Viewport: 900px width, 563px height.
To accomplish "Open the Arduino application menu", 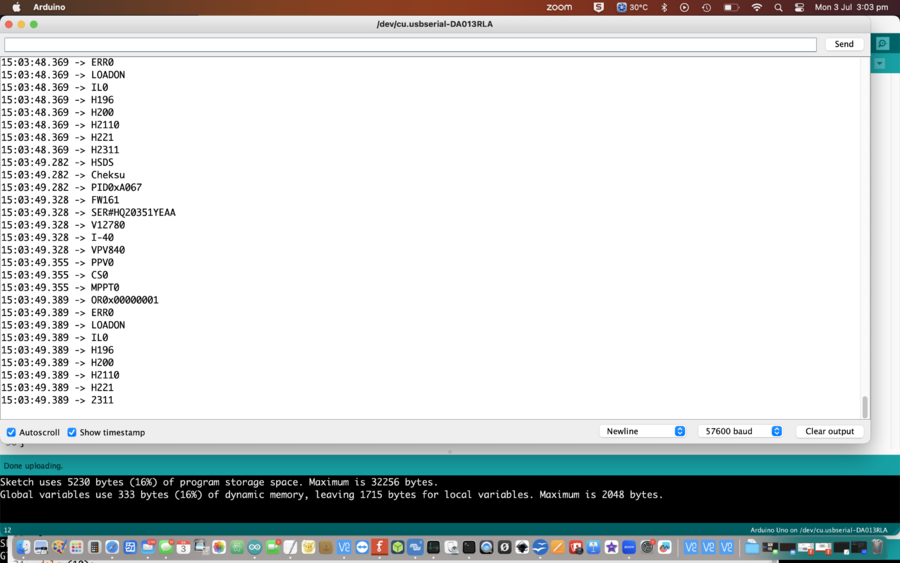I will (49, 7).
